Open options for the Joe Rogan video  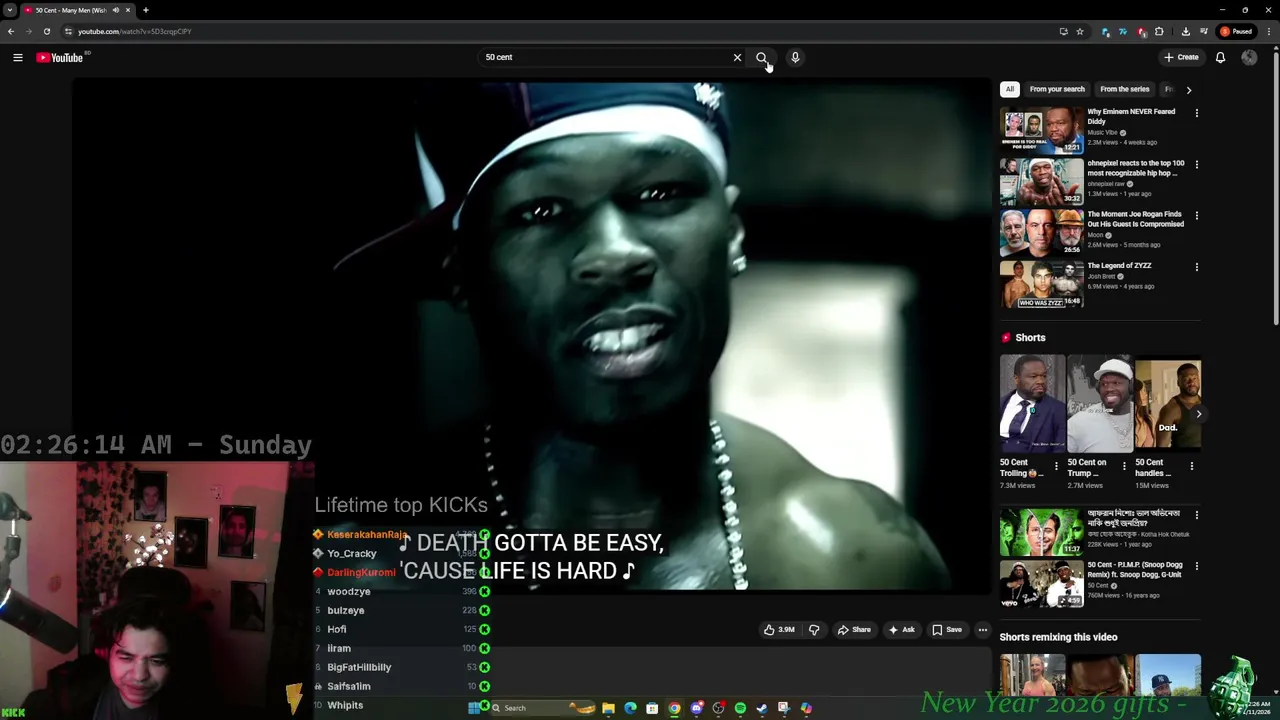(x=1196, y=215)
